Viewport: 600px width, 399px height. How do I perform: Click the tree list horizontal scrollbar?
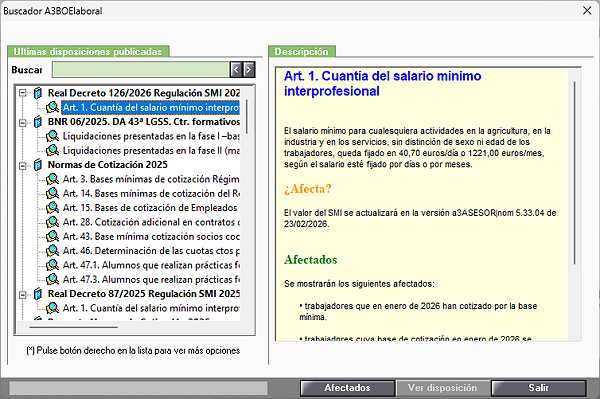(x=73, y=327)
